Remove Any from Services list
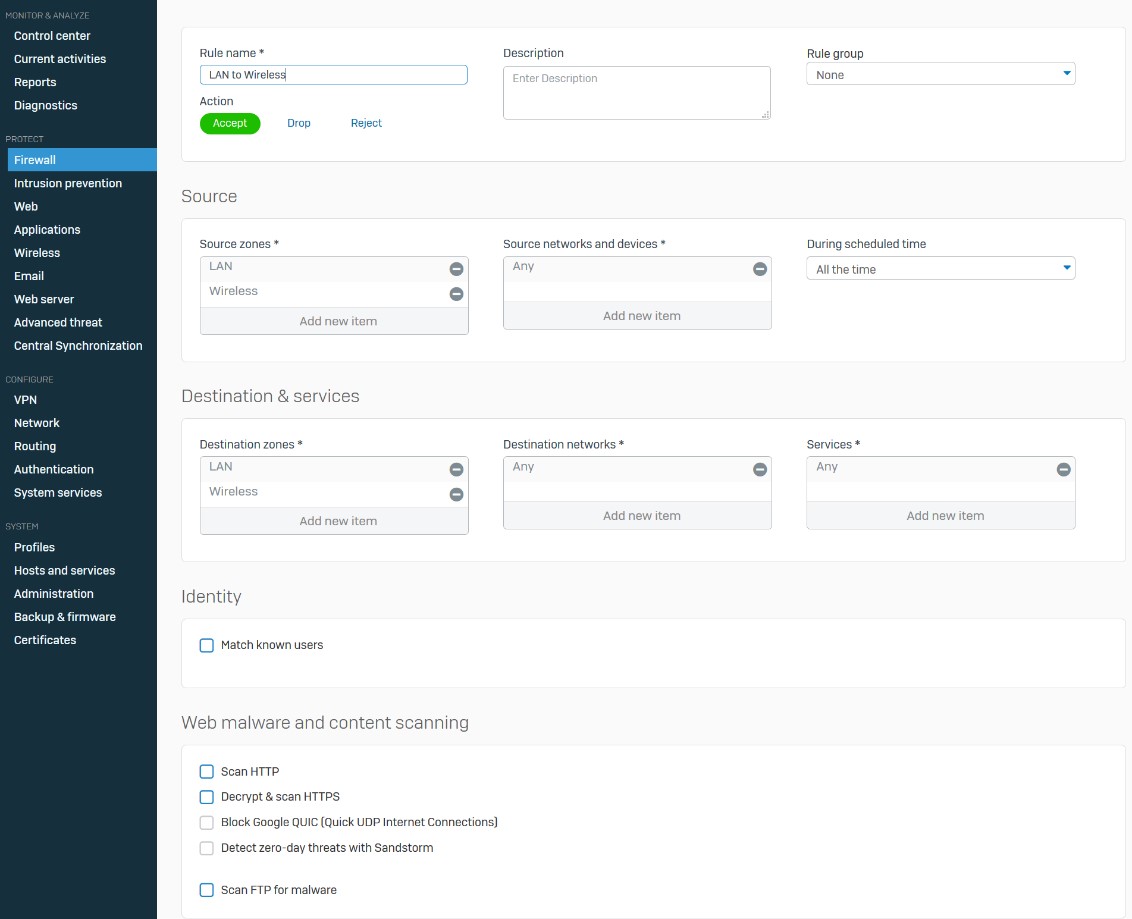The width and height of the screenshot is (1132, 919). (x=1063, y=469)
